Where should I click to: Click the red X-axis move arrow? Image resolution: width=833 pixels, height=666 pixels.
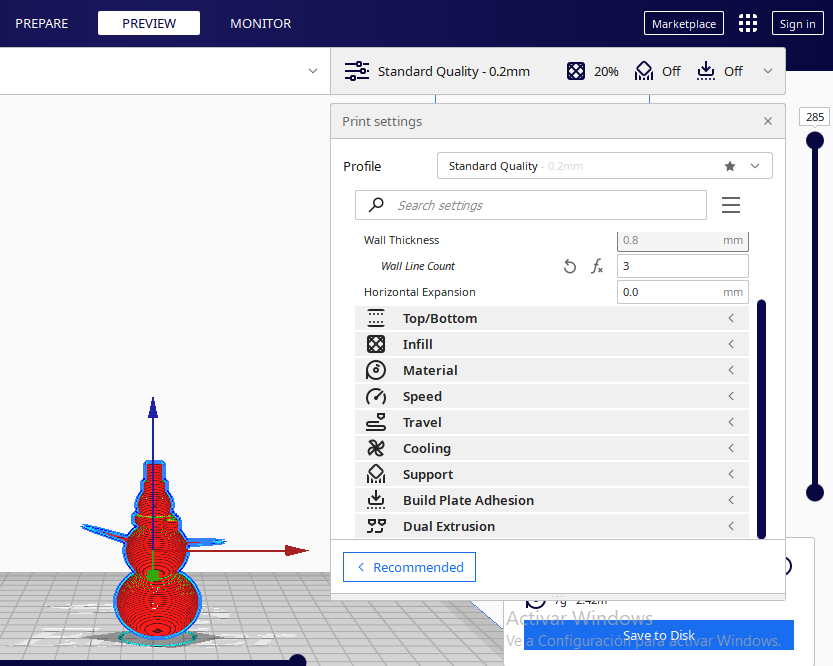[x=296, y=551]
